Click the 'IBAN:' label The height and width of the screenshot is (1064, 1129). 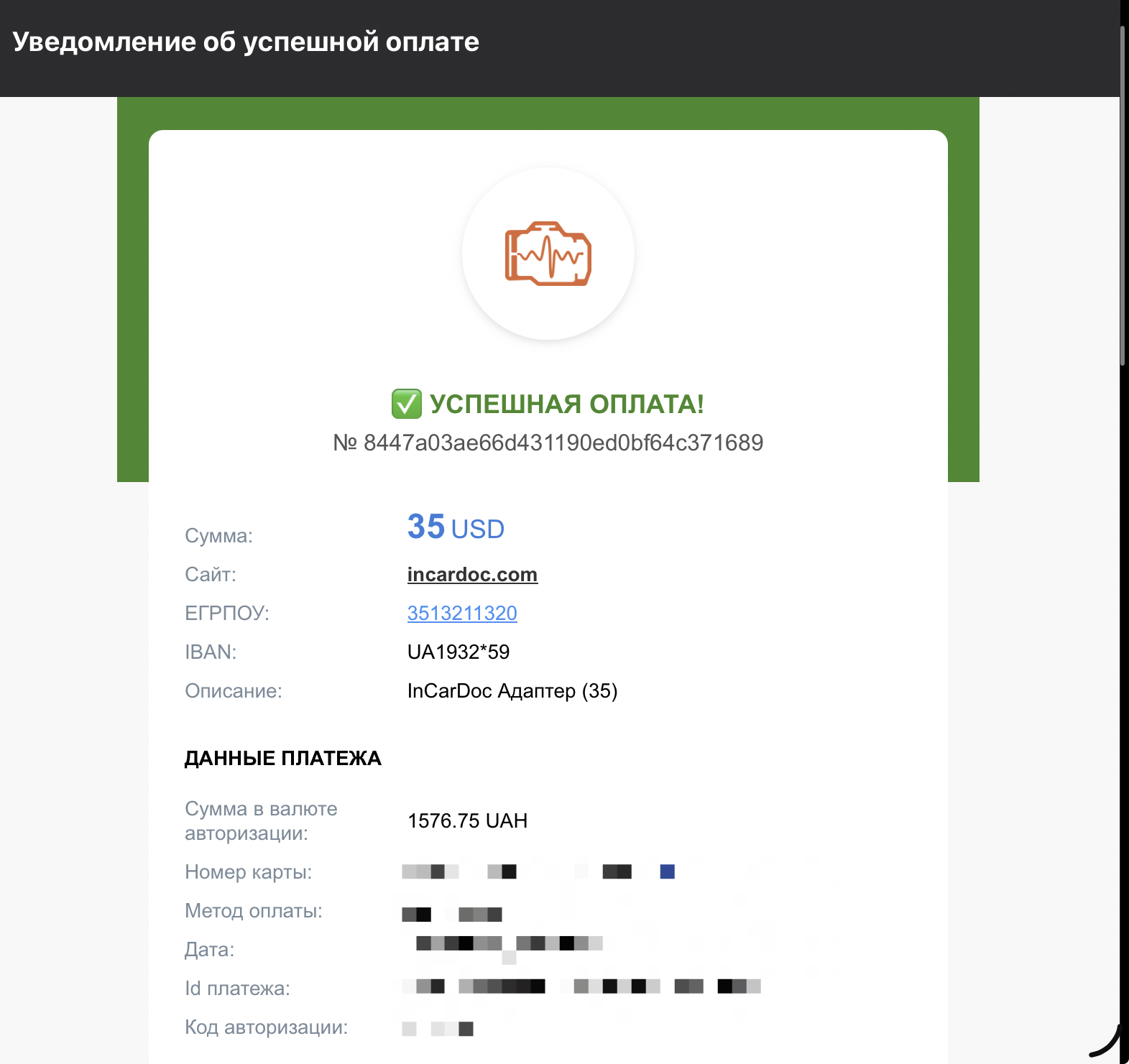(211, 652)
